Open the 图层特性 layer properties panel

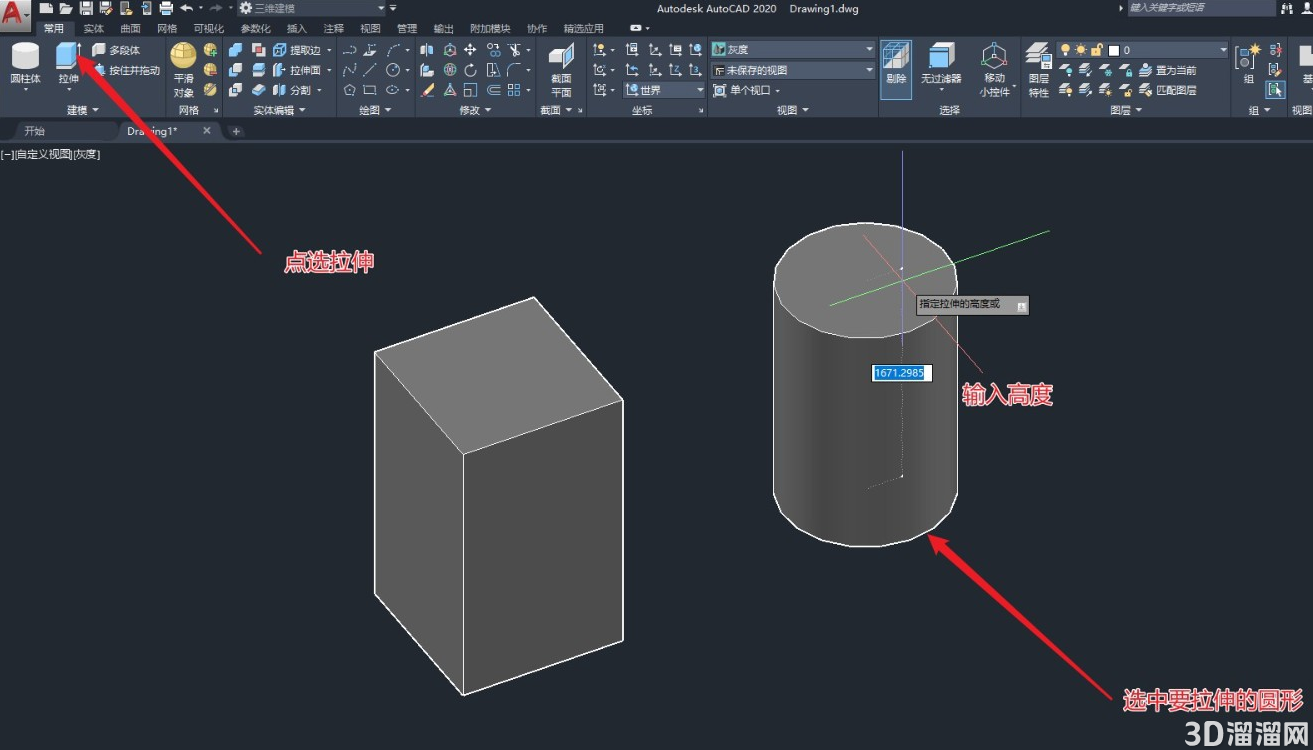click(x=1039, y=69)
